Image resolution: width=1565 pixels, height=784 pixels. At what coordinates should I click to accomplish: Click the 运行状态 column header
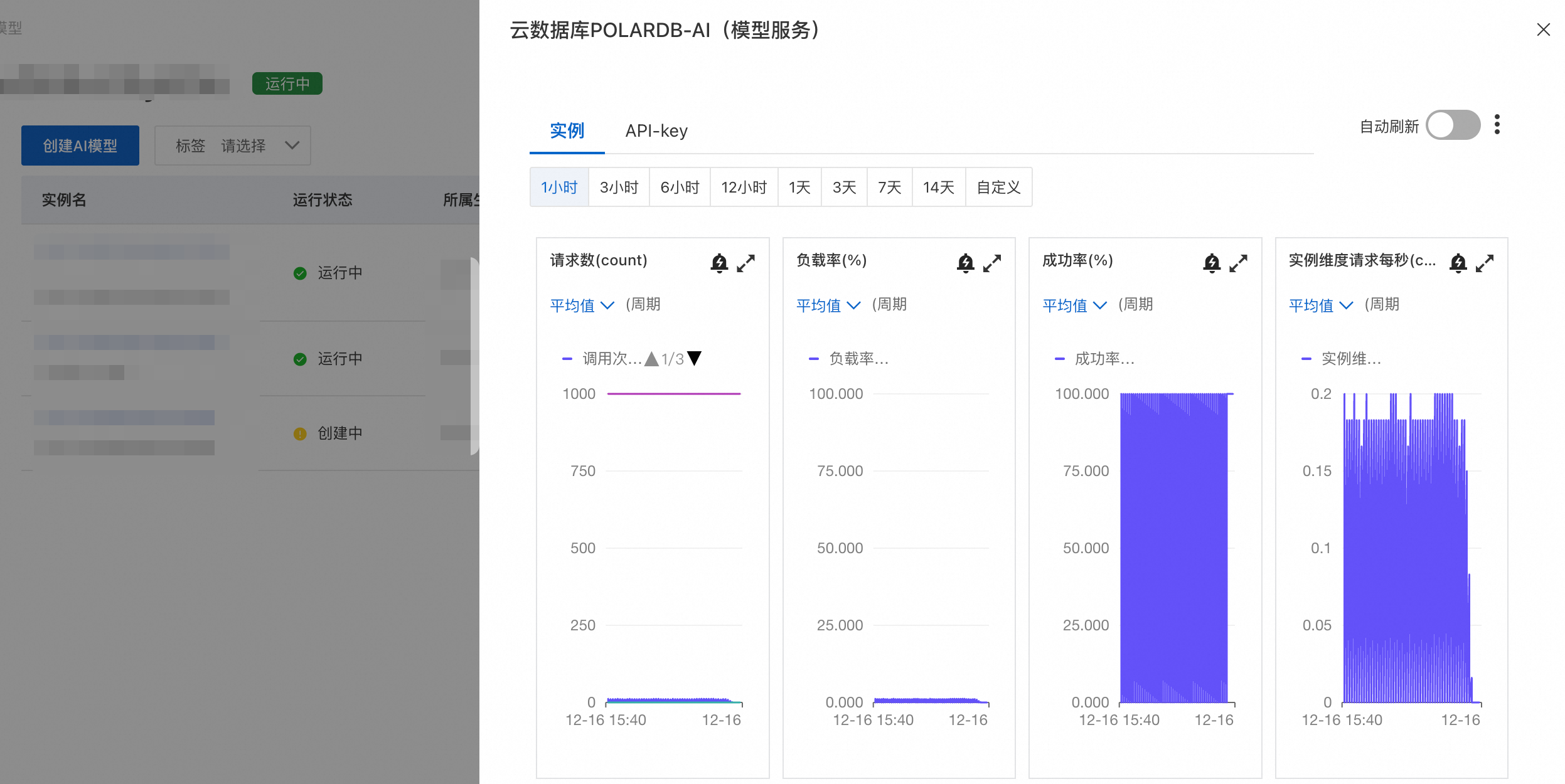pos(323,200)
